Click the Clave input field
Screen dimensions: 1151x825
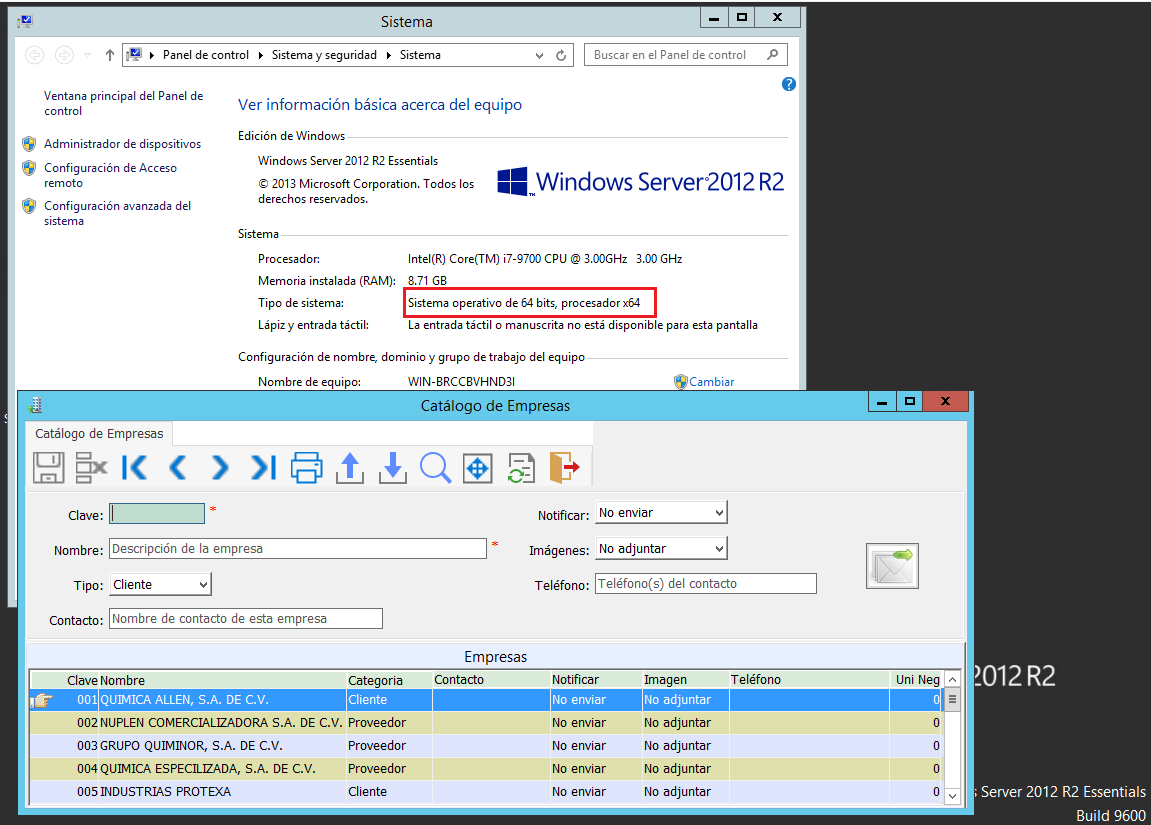157,514
